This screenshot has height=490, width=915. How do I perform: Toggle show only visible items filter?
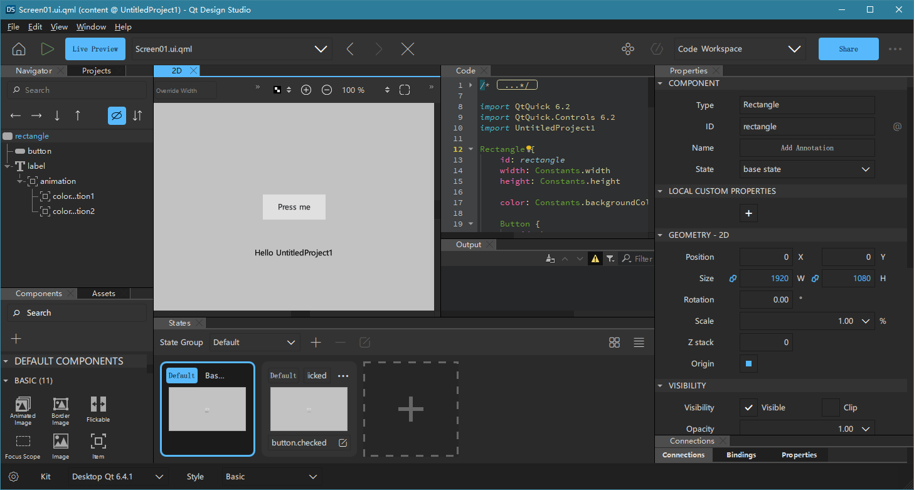coord(117,116)
